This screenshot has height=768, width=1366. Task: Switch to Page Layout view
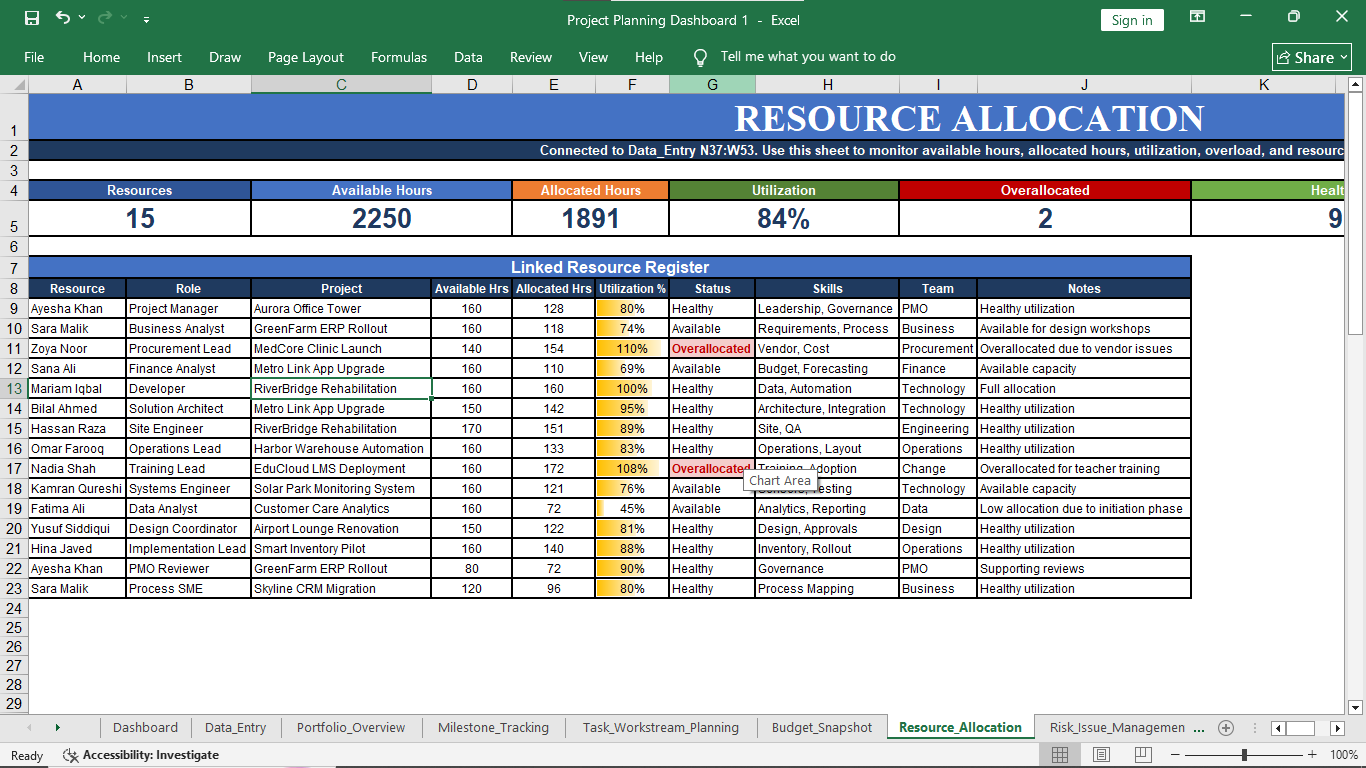(x=1101, y=755)
